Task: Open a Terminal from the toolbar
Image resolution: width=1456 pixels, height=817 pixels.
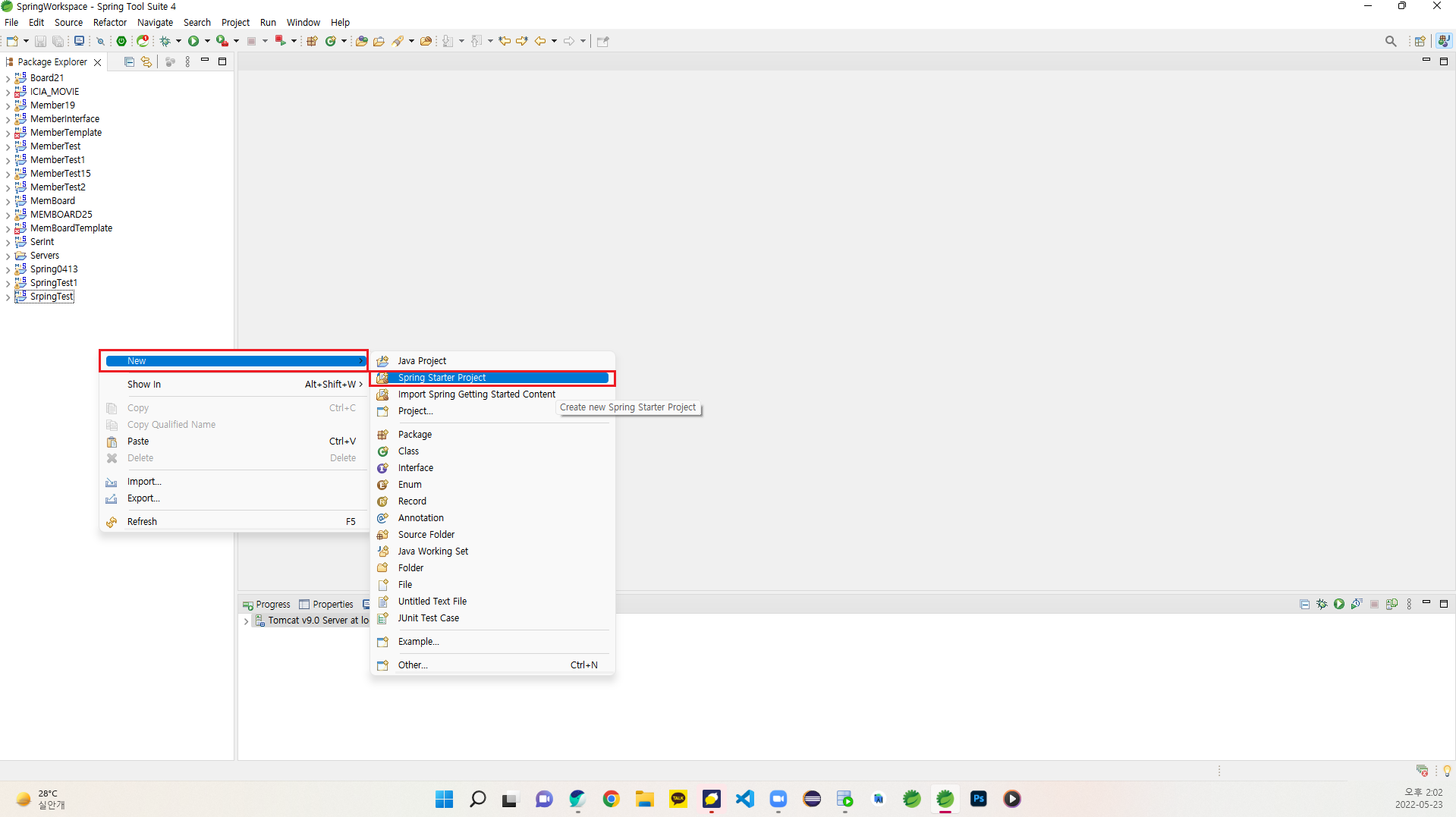Action: [79, 41]
